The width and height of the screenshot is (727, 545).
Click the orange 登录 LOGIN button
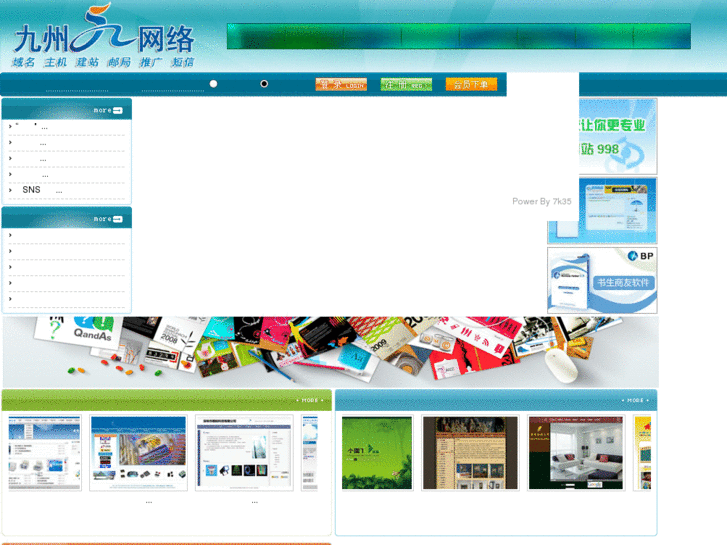pos(341,84)
